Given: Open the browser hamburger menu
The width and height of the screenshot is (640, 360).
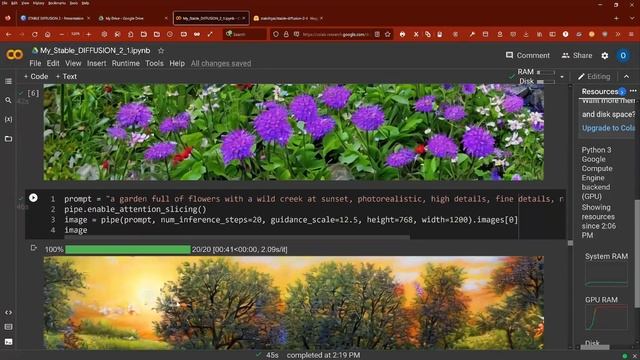Looking at the screenshot, I should (631, 35).
